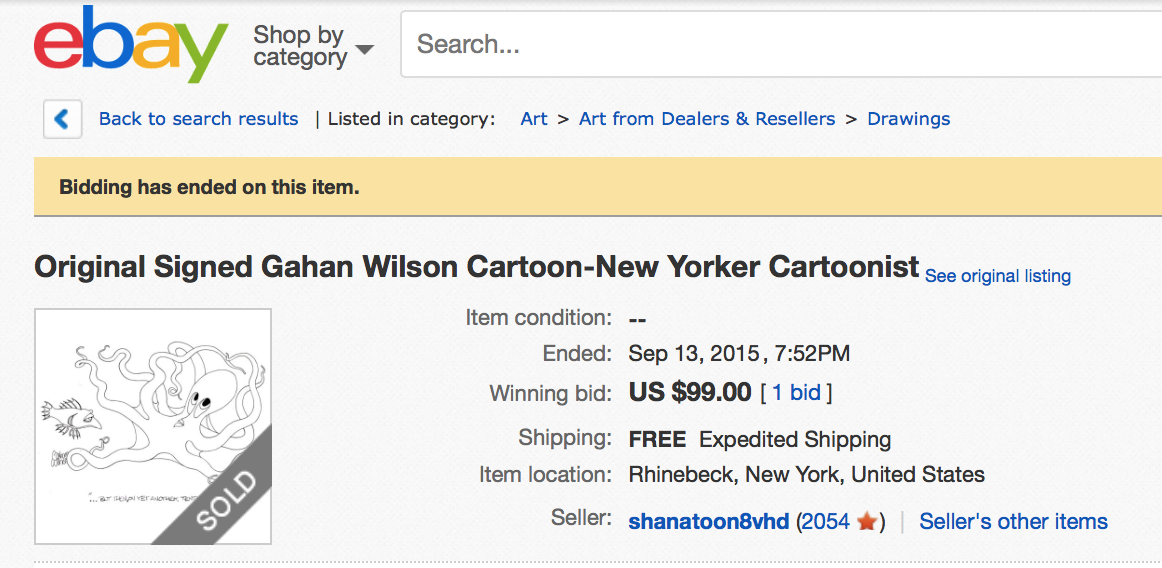Open the Art breadcrumb category
The width and height of the screenshot is (1162, 568).
pyautogui.click(x=534, y=119)
